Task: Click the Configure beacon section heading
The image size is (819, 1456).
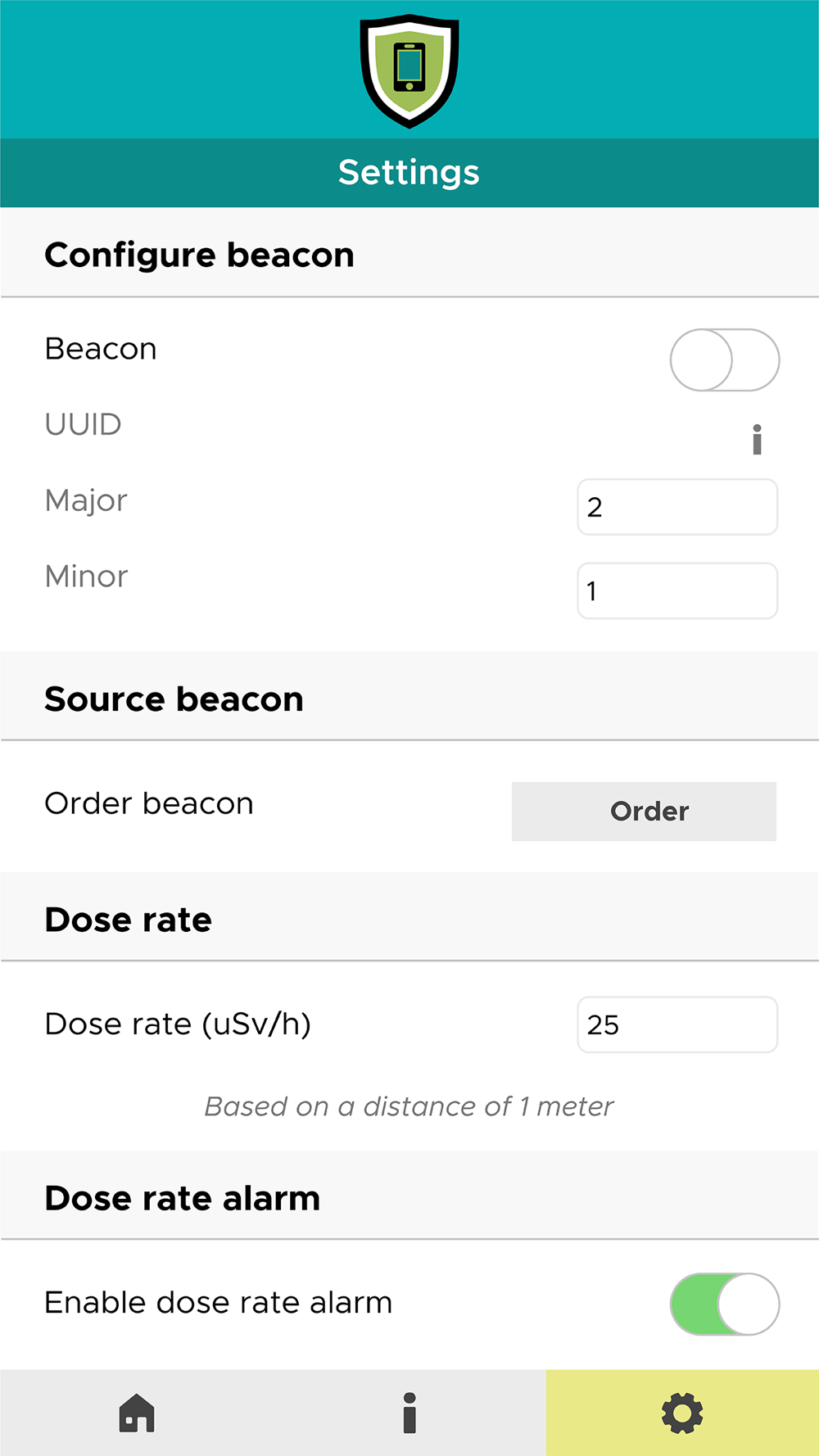Action: [199, 255]
